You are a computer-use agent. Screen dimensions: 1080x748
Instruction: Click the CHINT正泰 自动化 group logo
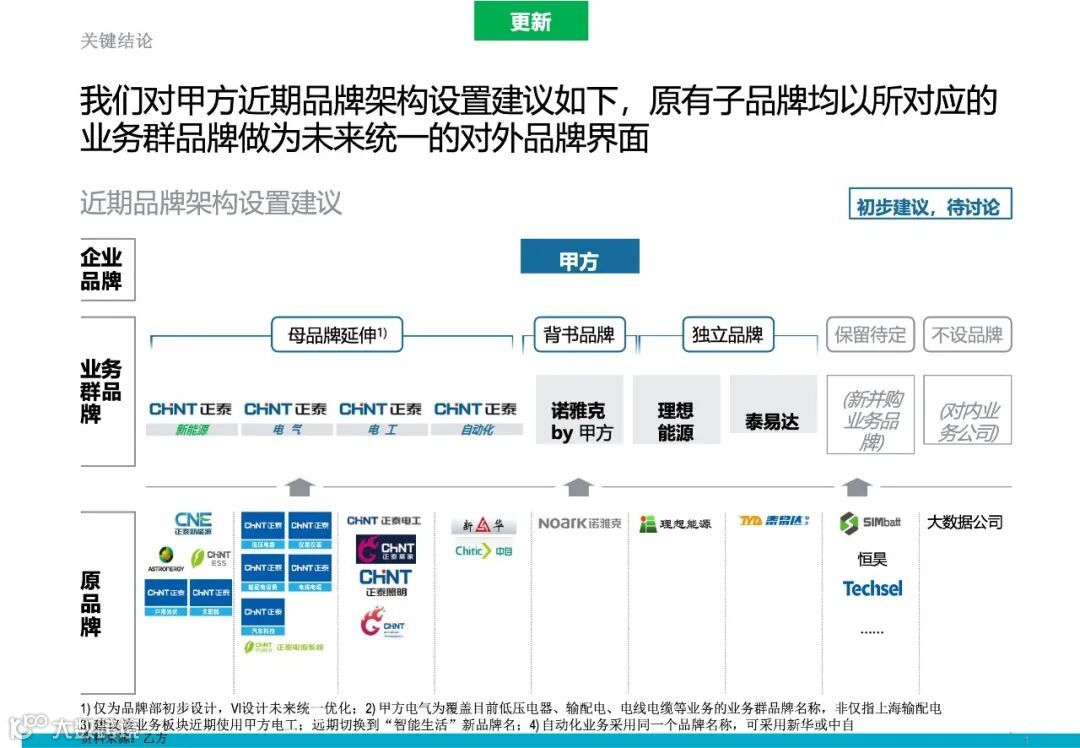(x=476, y=418)
